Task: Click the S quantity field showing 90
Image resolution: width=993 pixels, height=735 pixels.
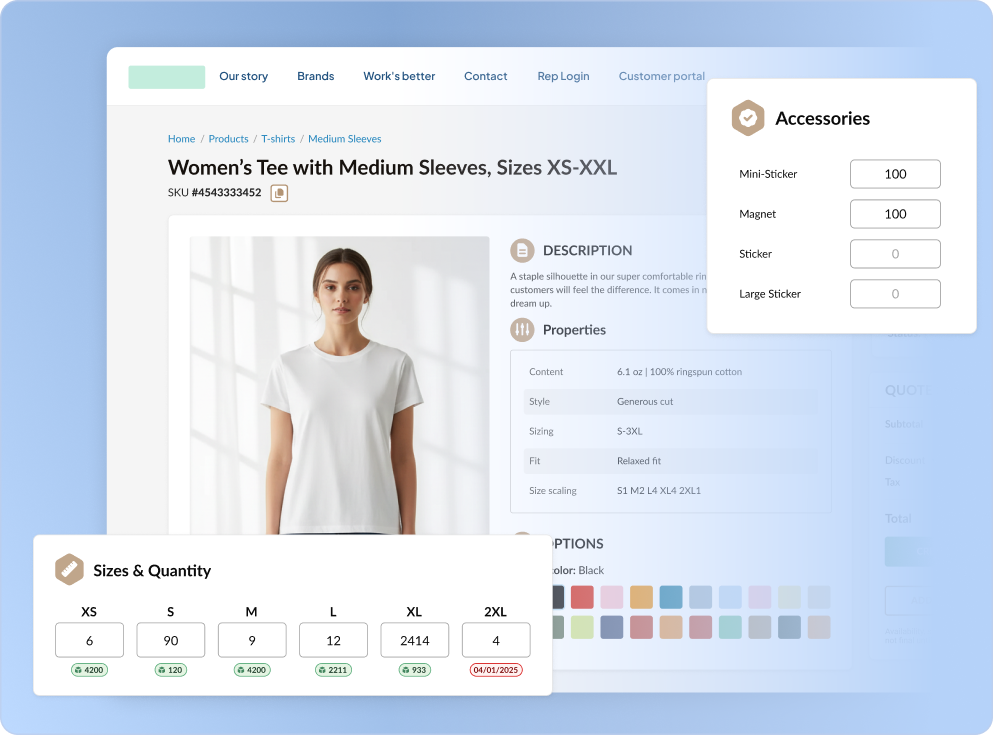Action: click(x=171, y=640)
